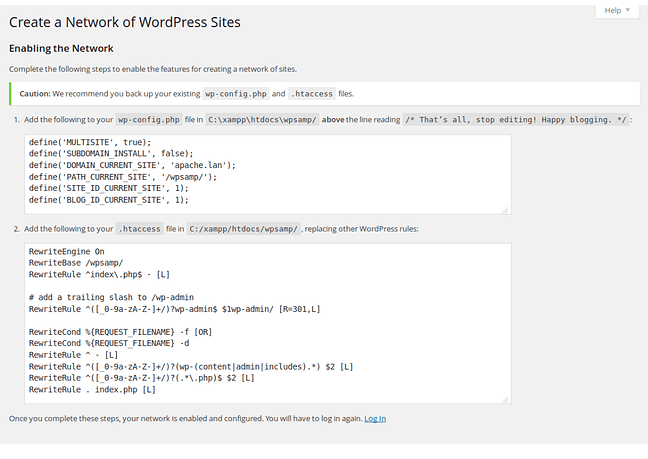Click inside the wp-config.php code textarea
The width and height of the screenshot is (648, 459).
pos(268,174)
